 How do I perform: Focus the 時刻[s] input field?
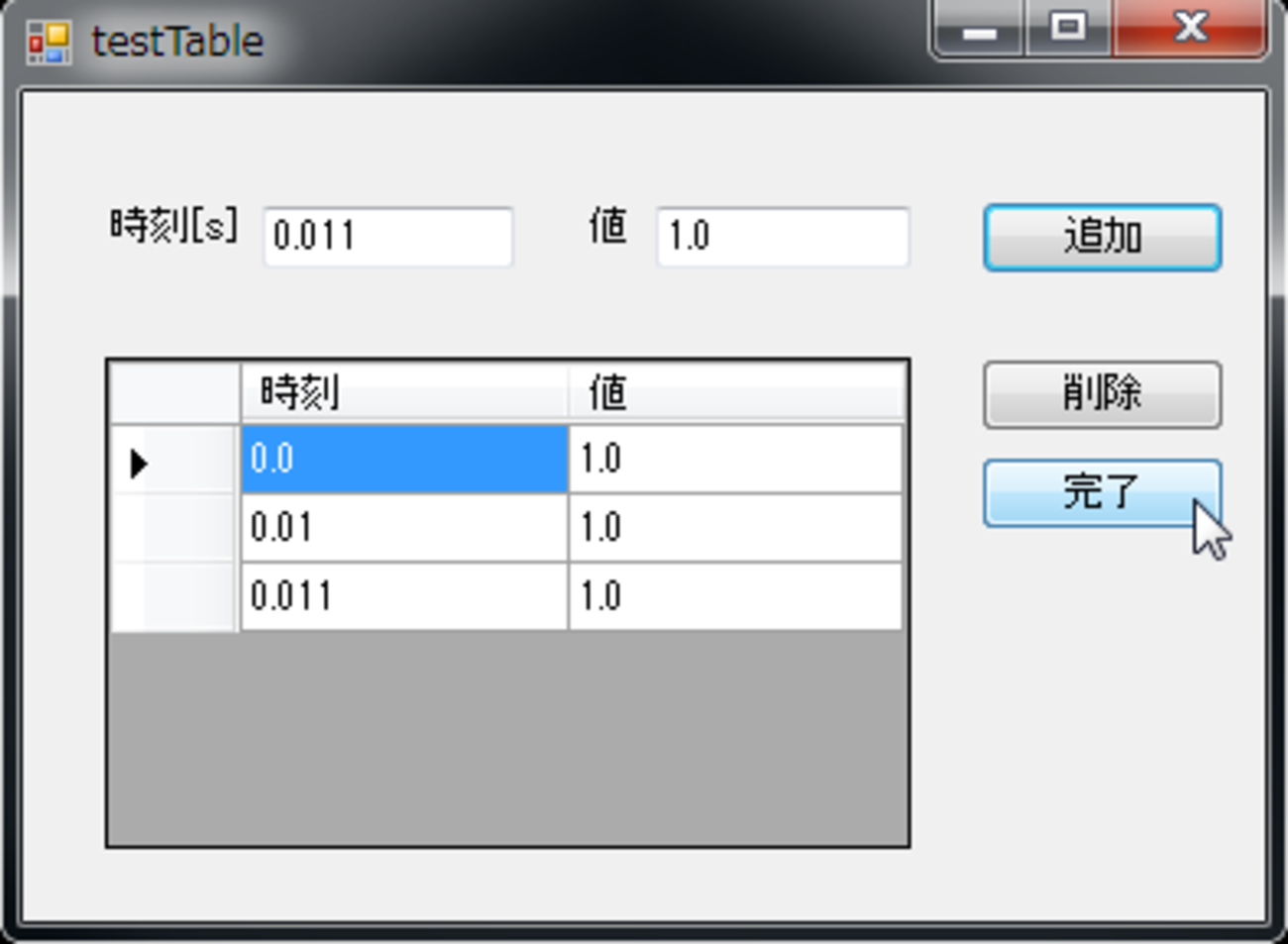387,236
